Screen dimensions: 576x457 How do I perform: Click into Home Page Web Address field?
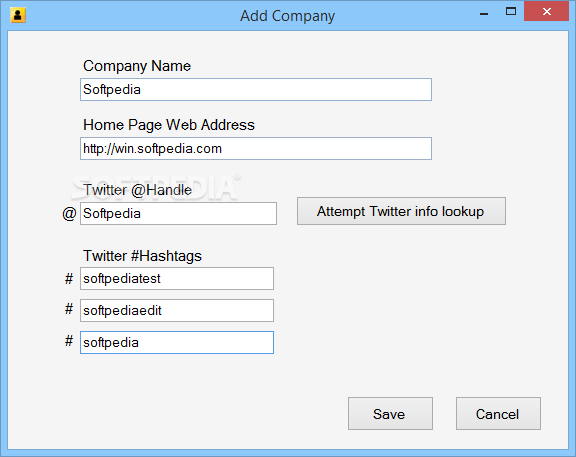(x=256, y=148)
